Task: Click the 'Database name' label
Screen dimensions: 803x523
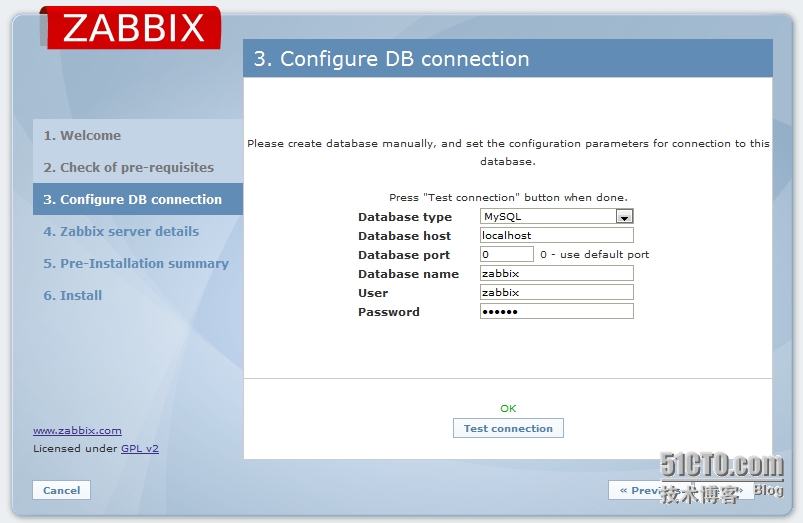Action: (408, 274)
